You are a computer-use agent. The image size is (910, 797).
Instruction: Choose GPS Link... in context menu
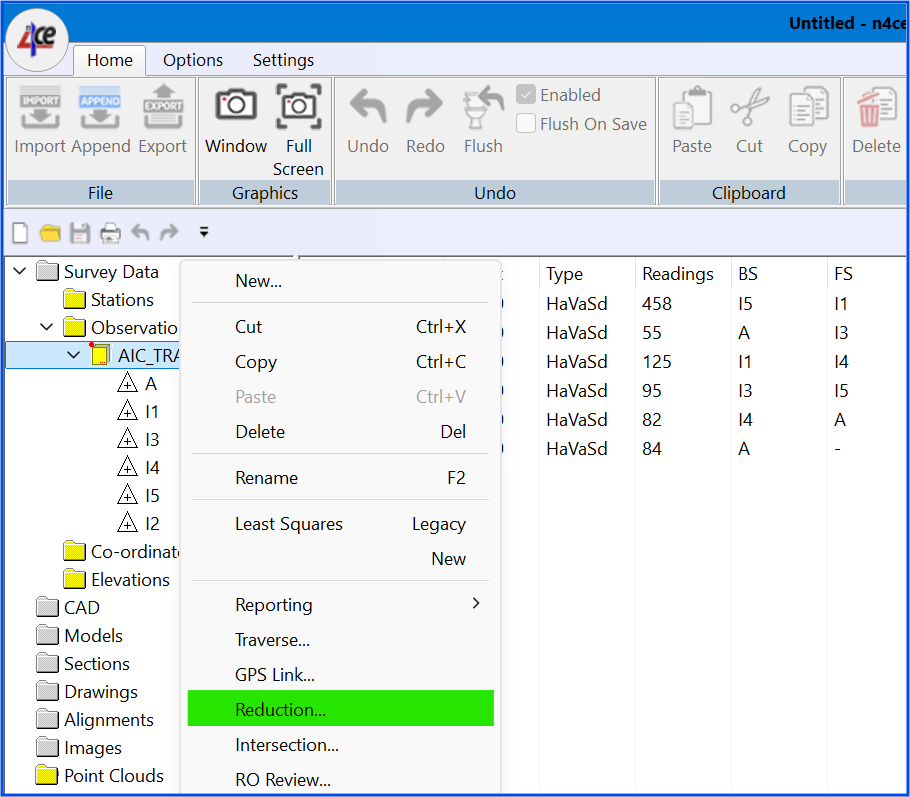341,675
